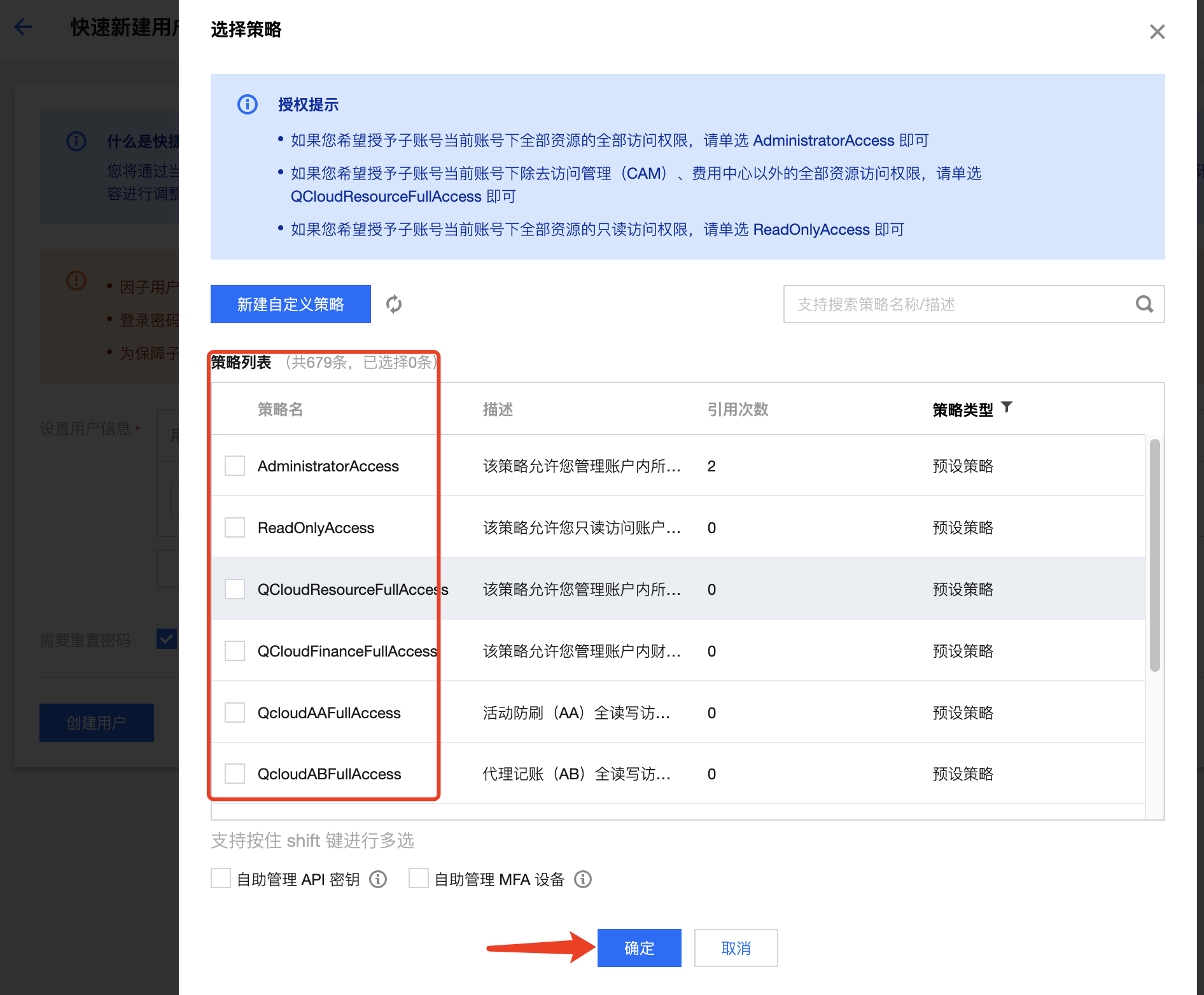This screenshot has height=995, width=1204.
Task: Click the 策略名 column header
Action: tap(281, 410)
